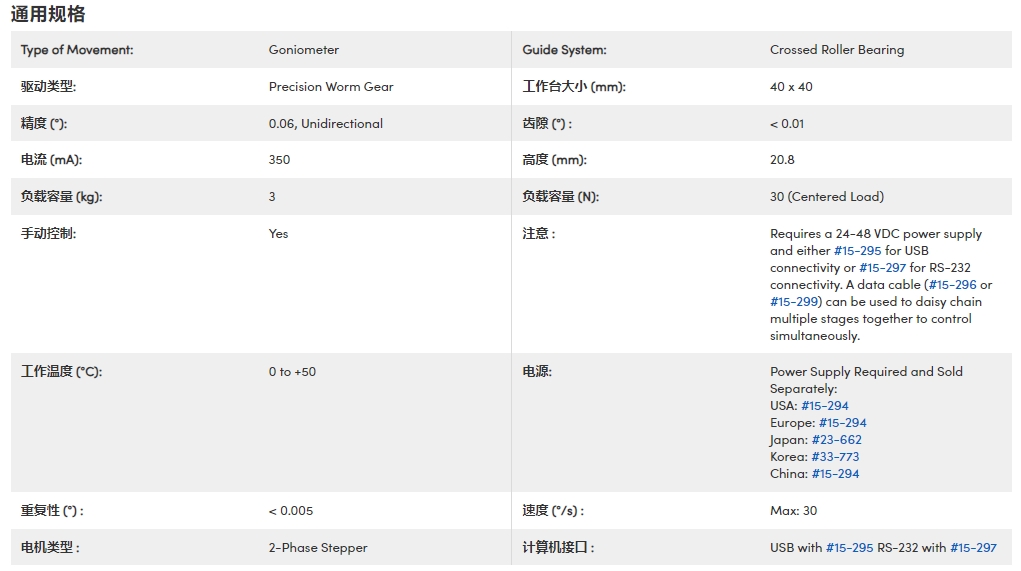This screenshot has height=571, width=1021.
Task: Select the 2-Phase Stepper motor type text
Action: [x=318, y=548]
